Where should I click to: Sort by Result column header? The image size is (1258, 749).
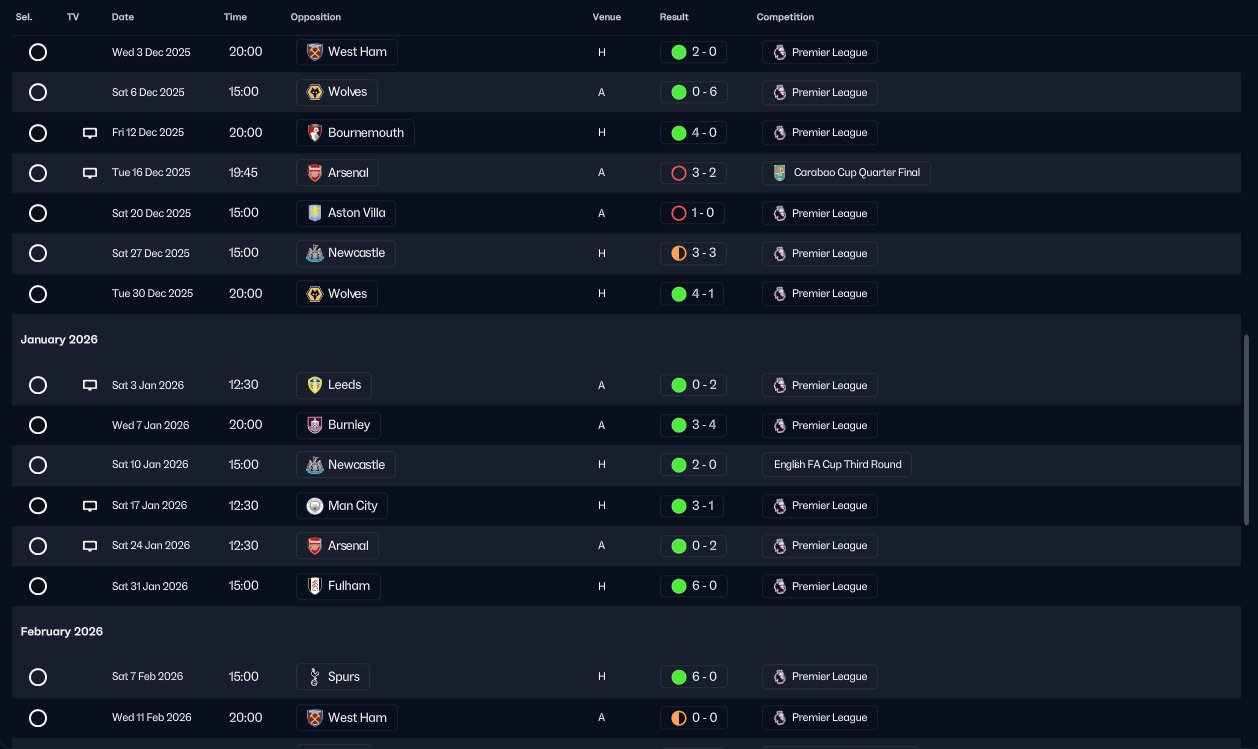click(x=674, y=17)
